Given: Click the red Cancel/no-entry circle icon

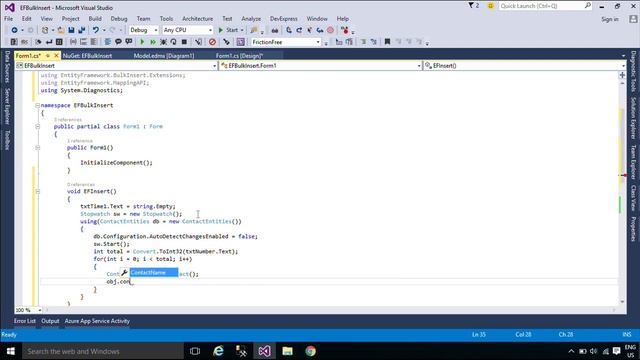Looking at the screenshot, I should (x=212, y=42).
